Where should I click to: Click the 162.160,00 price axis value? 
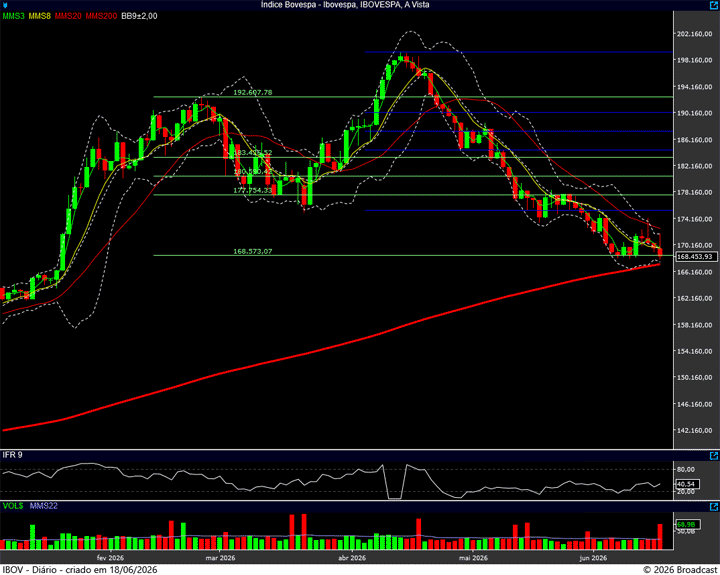pyautogui.click(x=694, y=298)
